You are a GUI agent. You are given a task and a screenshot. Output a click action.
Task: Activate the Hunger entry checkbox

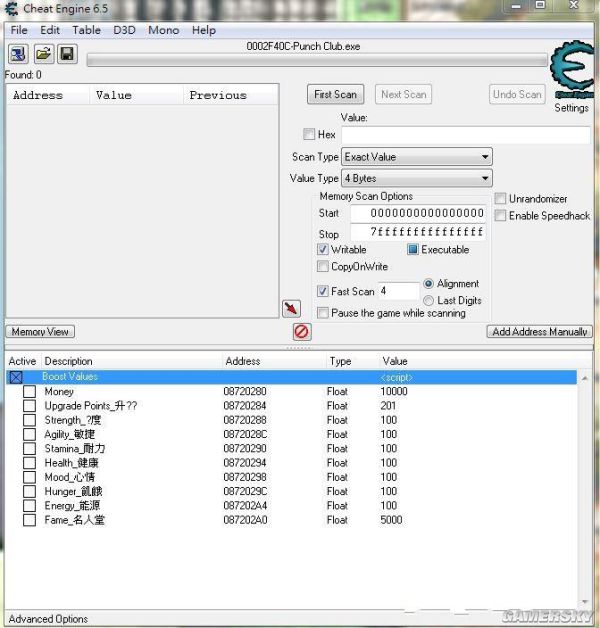29,491
